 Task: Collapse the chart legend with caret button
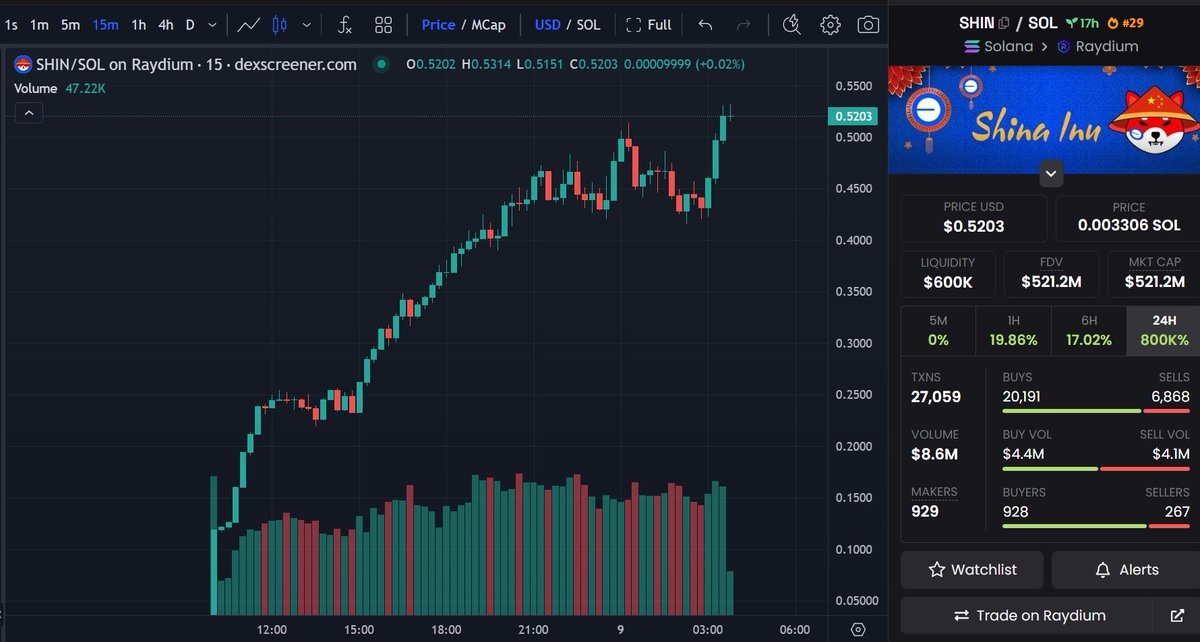click(29, 114)
